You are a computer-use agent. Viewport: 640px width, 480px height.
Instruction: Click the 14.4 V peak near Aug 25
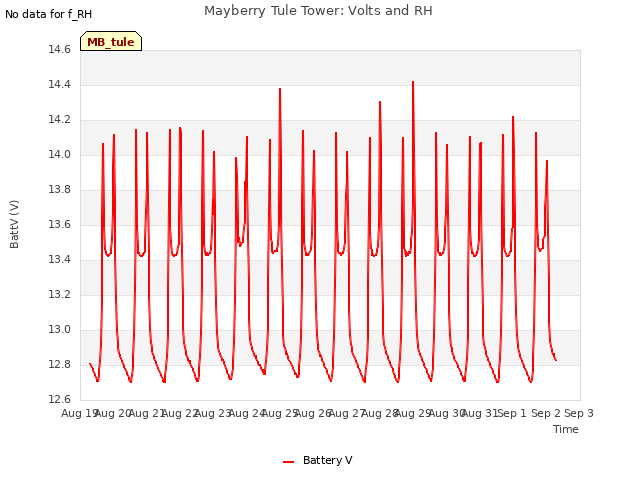(x=280, y=89)
